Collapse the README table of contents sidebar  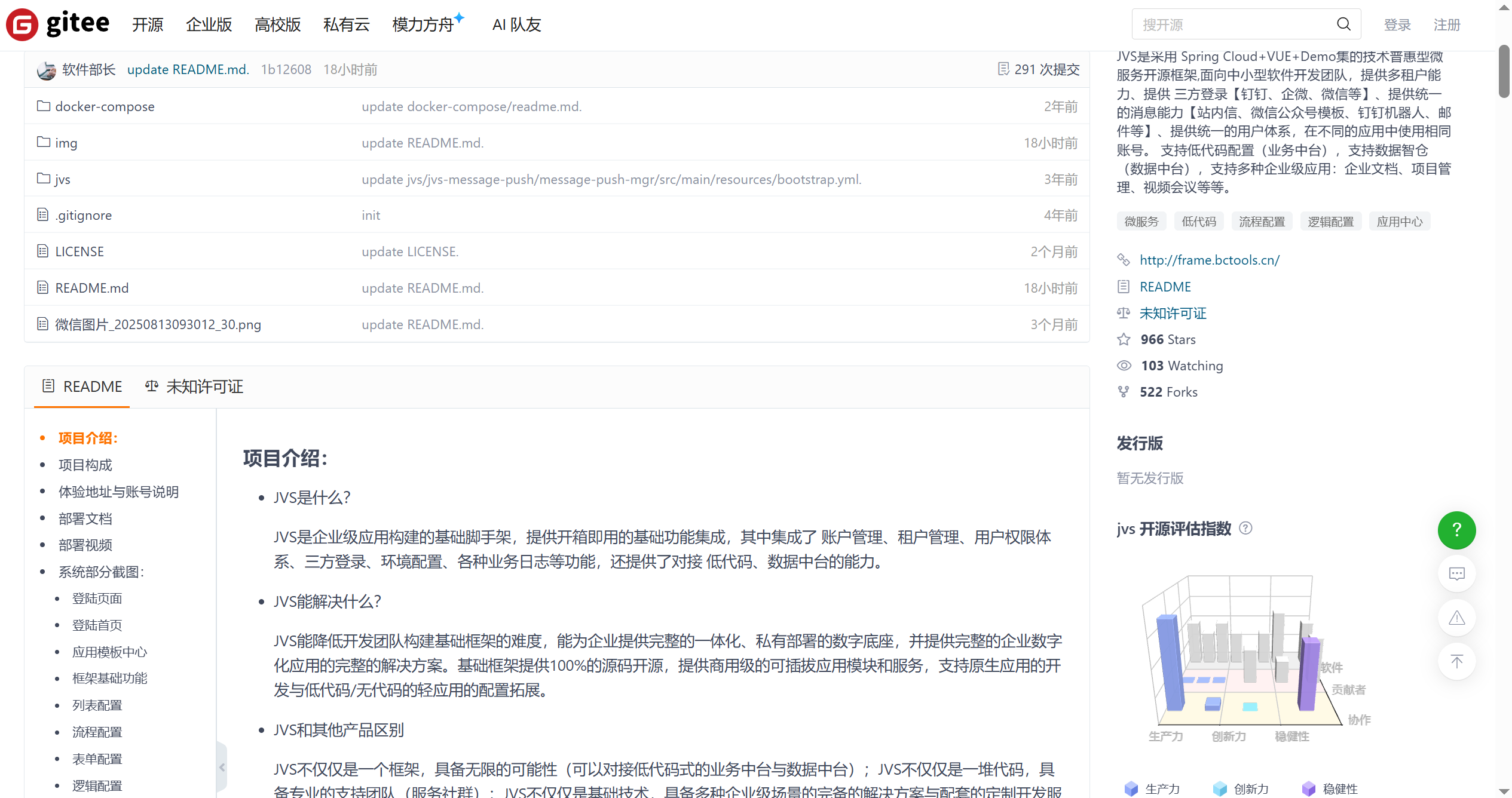tap(222, 767)
